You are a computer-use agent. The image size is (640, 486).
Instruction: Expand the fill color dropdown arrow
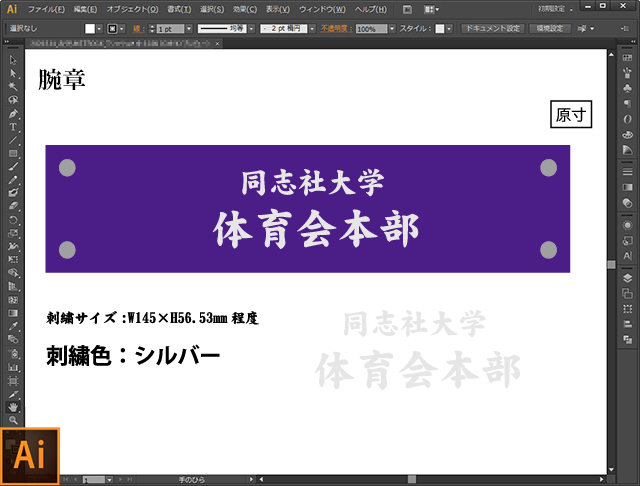click(x=99, y=29)
